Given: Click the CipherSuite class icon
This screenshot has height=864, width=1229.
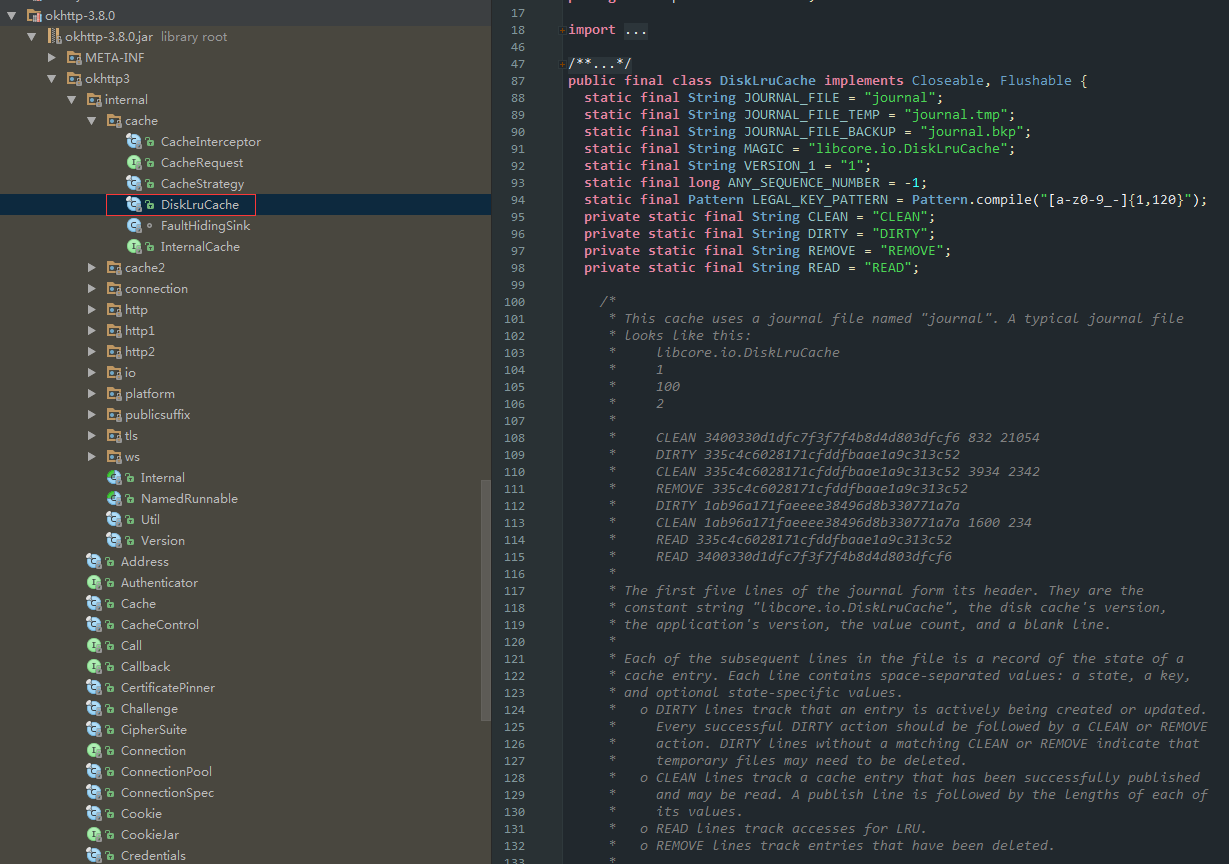Looking at the screenshot, I should pyautogui.click(x=94, y=730).
